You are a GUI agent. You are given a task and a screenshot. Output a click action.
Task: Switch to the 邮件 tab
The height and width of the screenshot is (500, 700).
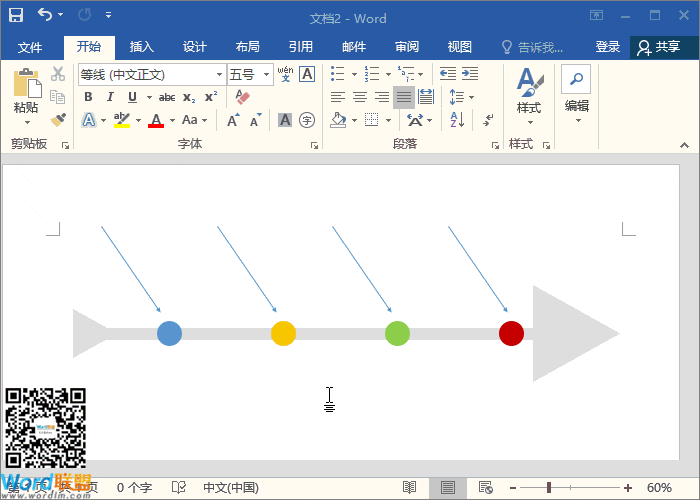[x=354, y=47]
